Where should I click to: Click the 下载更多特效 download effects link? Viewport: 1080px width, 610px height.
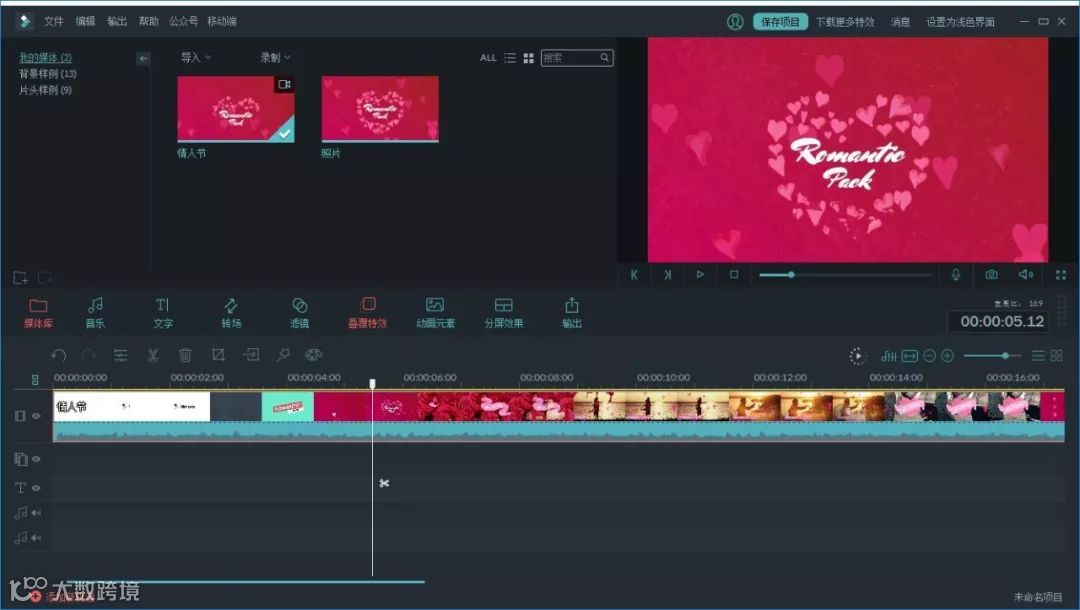(x=847, y=21)
